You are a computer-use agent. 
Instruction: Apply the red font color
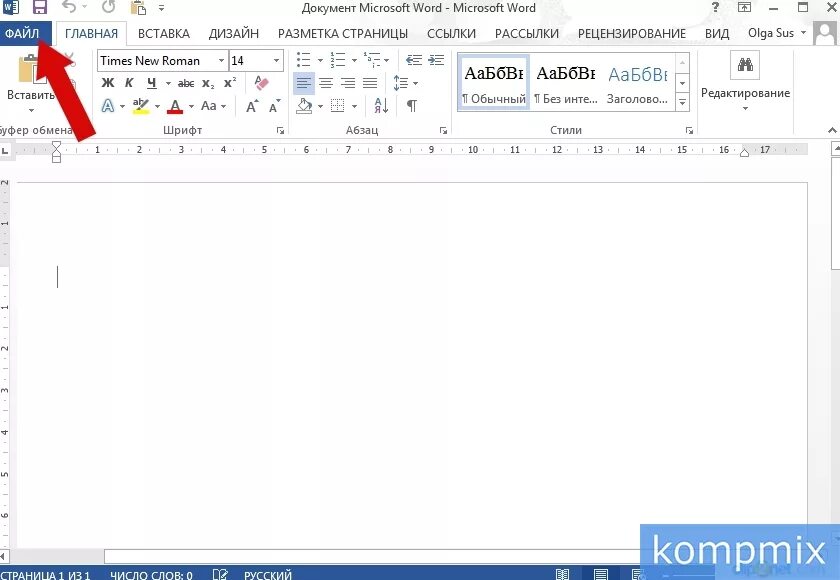pyautogui.click(x=175, y=106)
